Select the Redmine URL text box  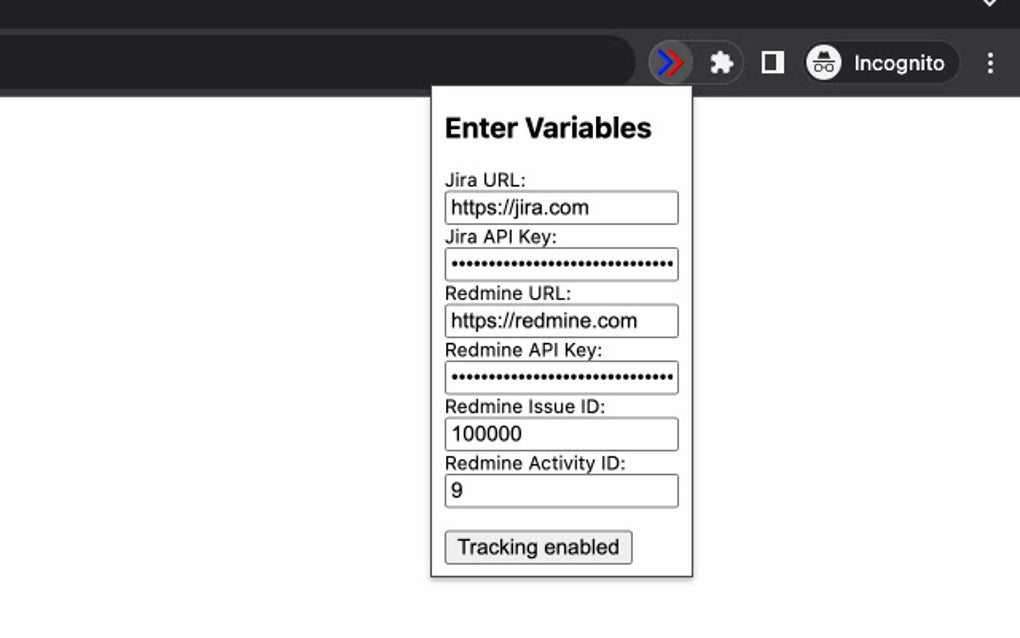pyautogui.click(x=561, y=321)
